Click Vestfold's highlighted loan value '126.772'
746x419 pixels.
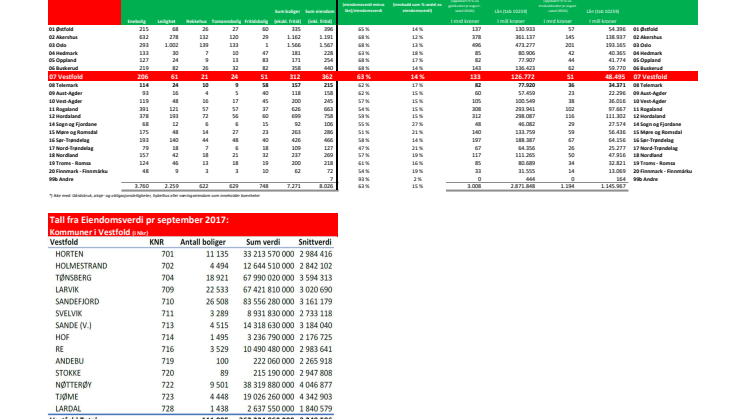tap(523, 77)
